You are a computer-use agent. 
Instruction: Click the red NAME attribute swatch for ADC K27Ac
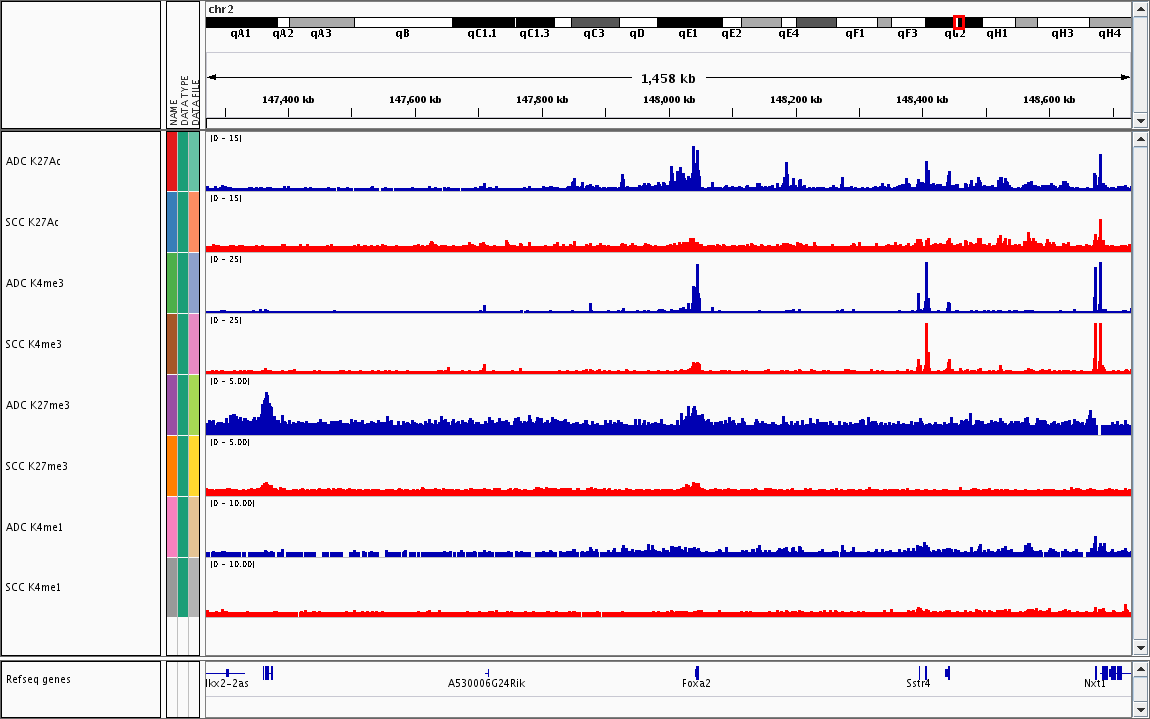tap(172, 161)
